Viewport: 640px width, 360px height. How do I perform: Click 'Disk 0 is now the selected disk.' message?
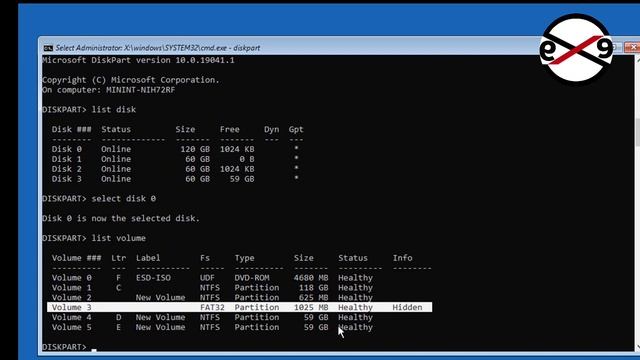[x=121, y=218]
